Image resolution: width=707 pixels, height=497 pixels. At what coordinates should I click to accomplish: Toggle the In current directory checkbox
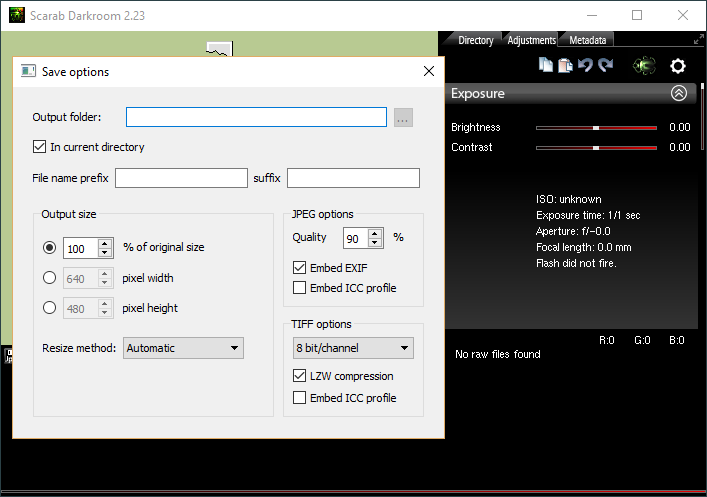tap(39, 147)
